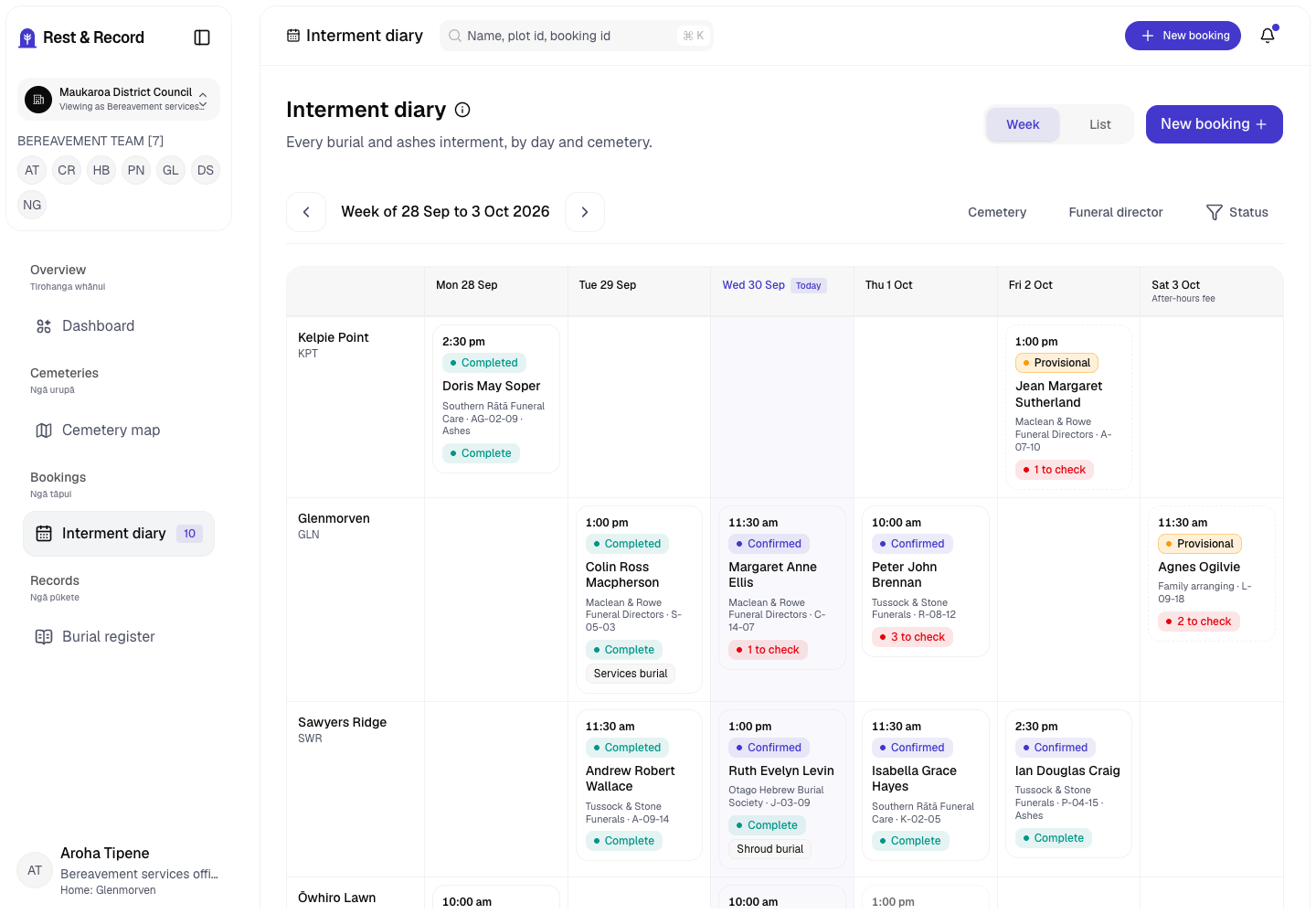
Task: Switch to Week view
Action: pyautogui.click(x=1023, y=124)
